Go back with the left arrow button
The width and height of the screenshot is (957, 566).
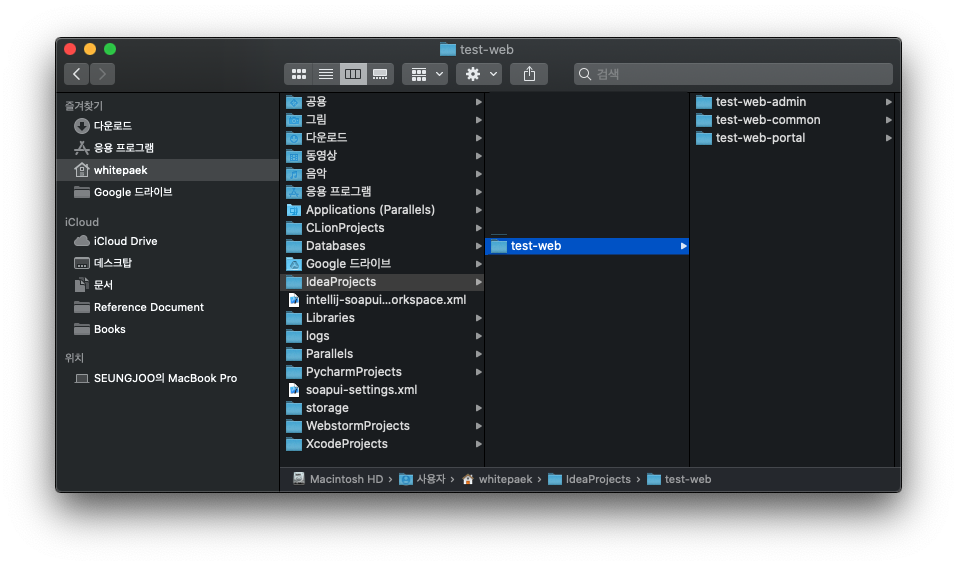click(x=76, y=74)
